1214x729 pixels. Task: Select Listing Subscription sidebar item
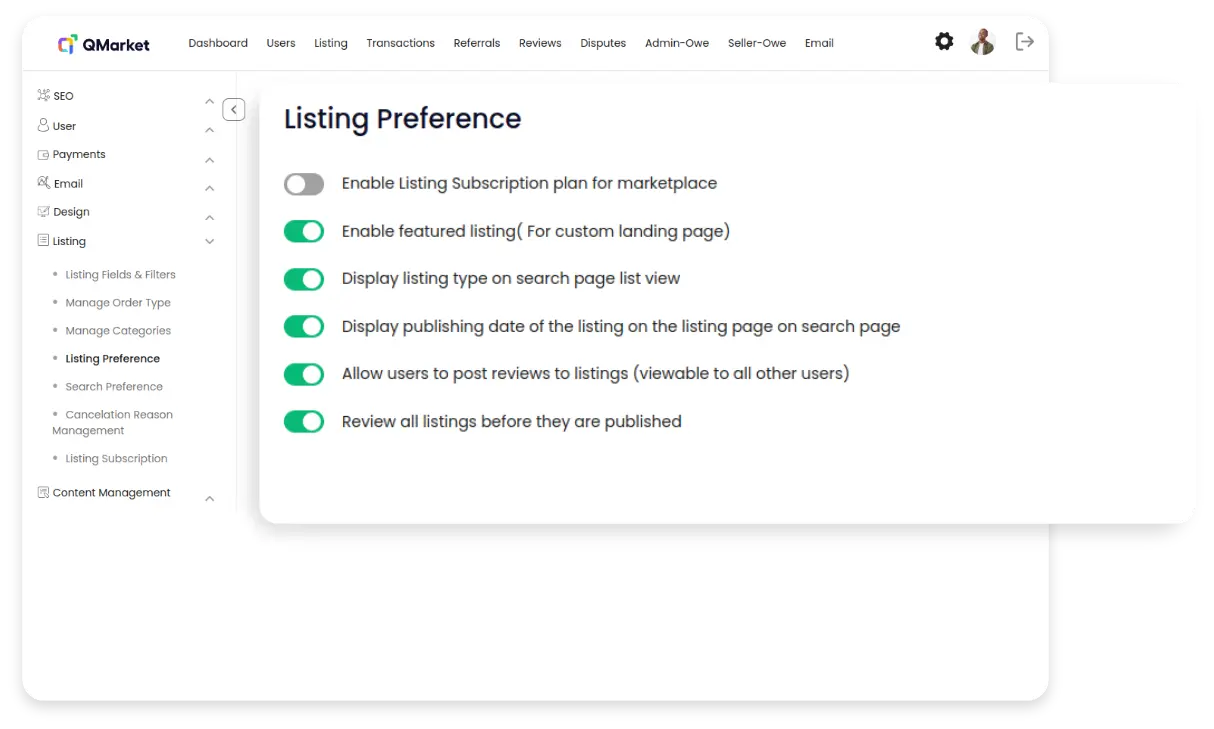[x=116, y=459]
